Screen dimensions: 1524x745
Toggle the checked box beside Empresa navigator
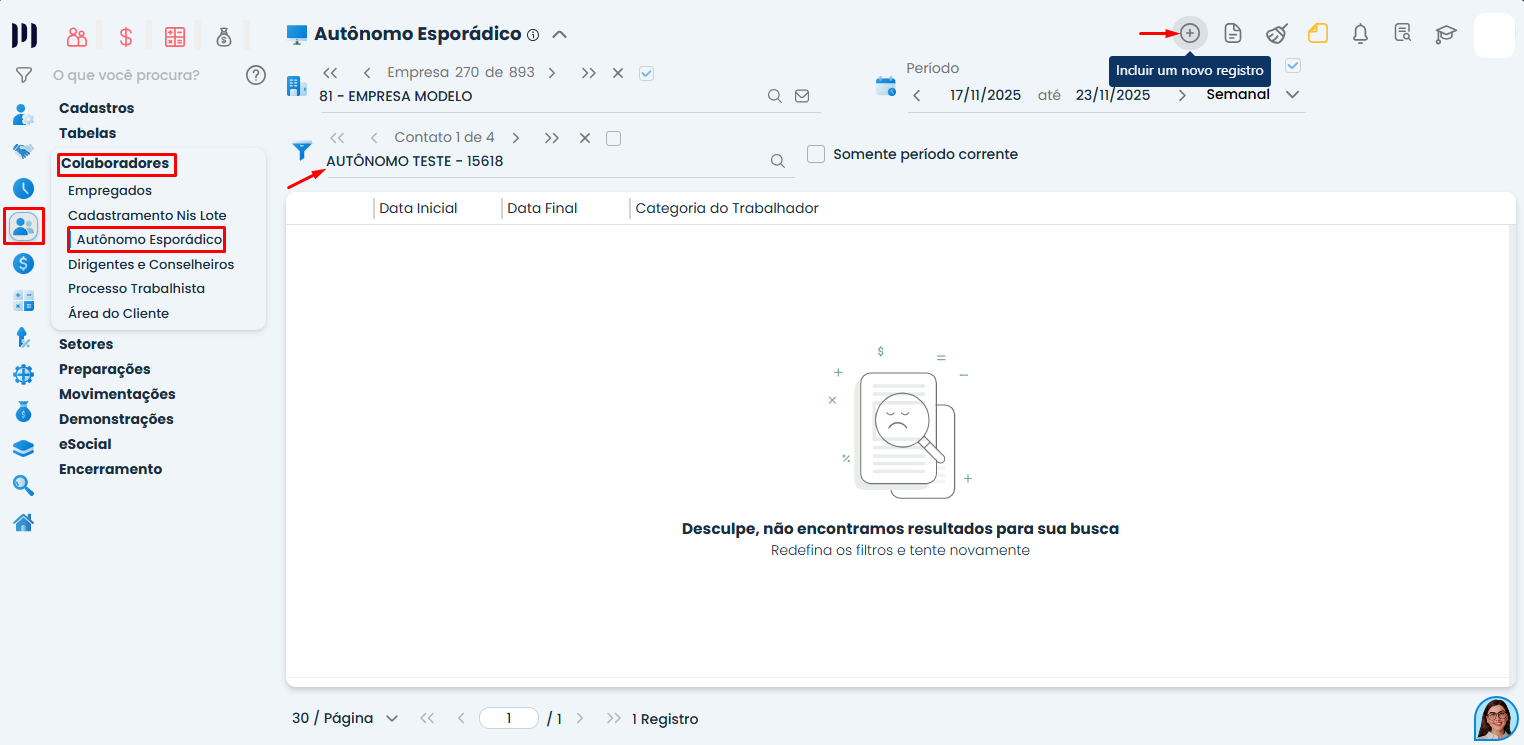[646, 73]
